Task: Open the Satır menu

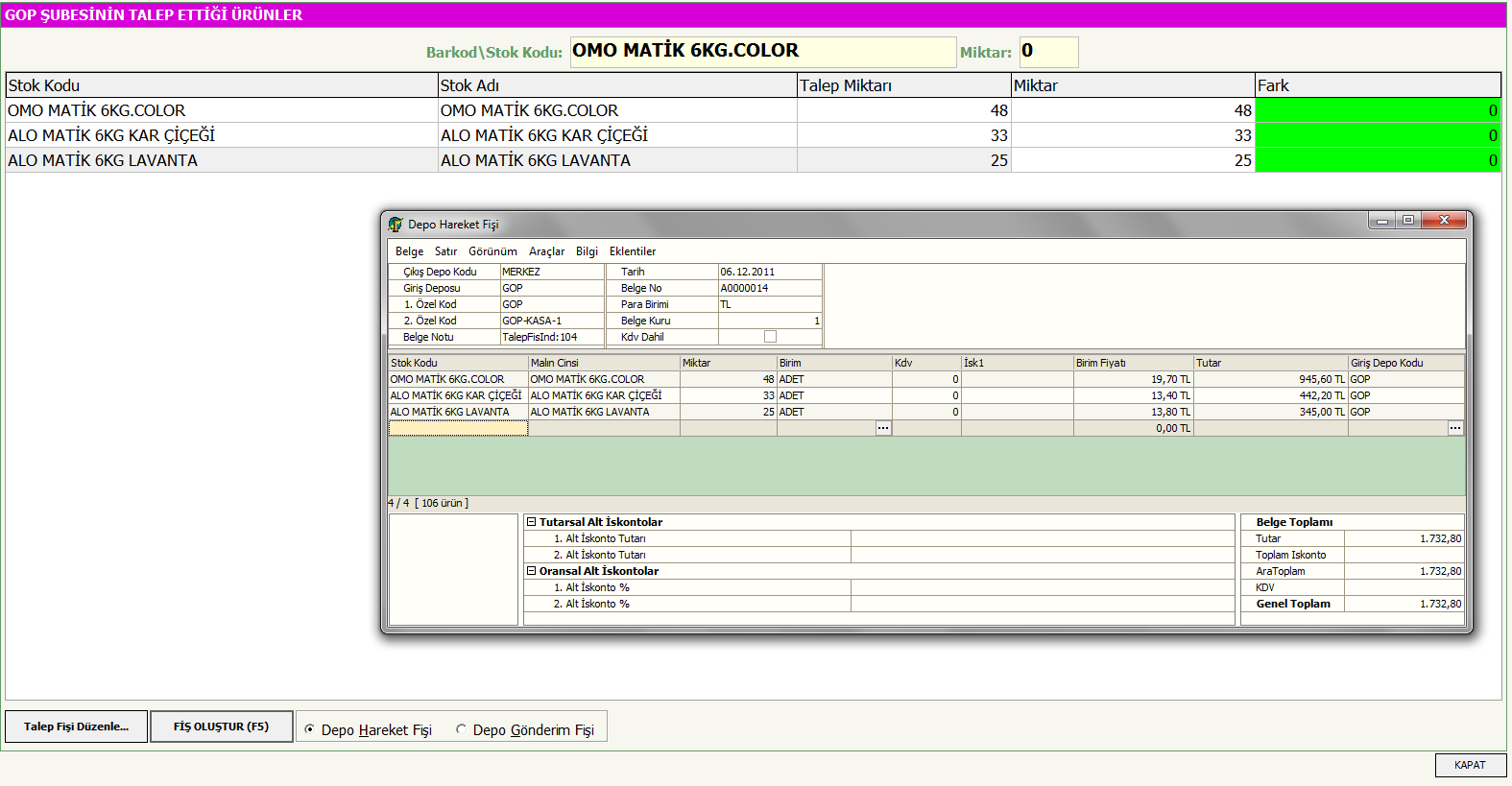Action: coord(445,251)
